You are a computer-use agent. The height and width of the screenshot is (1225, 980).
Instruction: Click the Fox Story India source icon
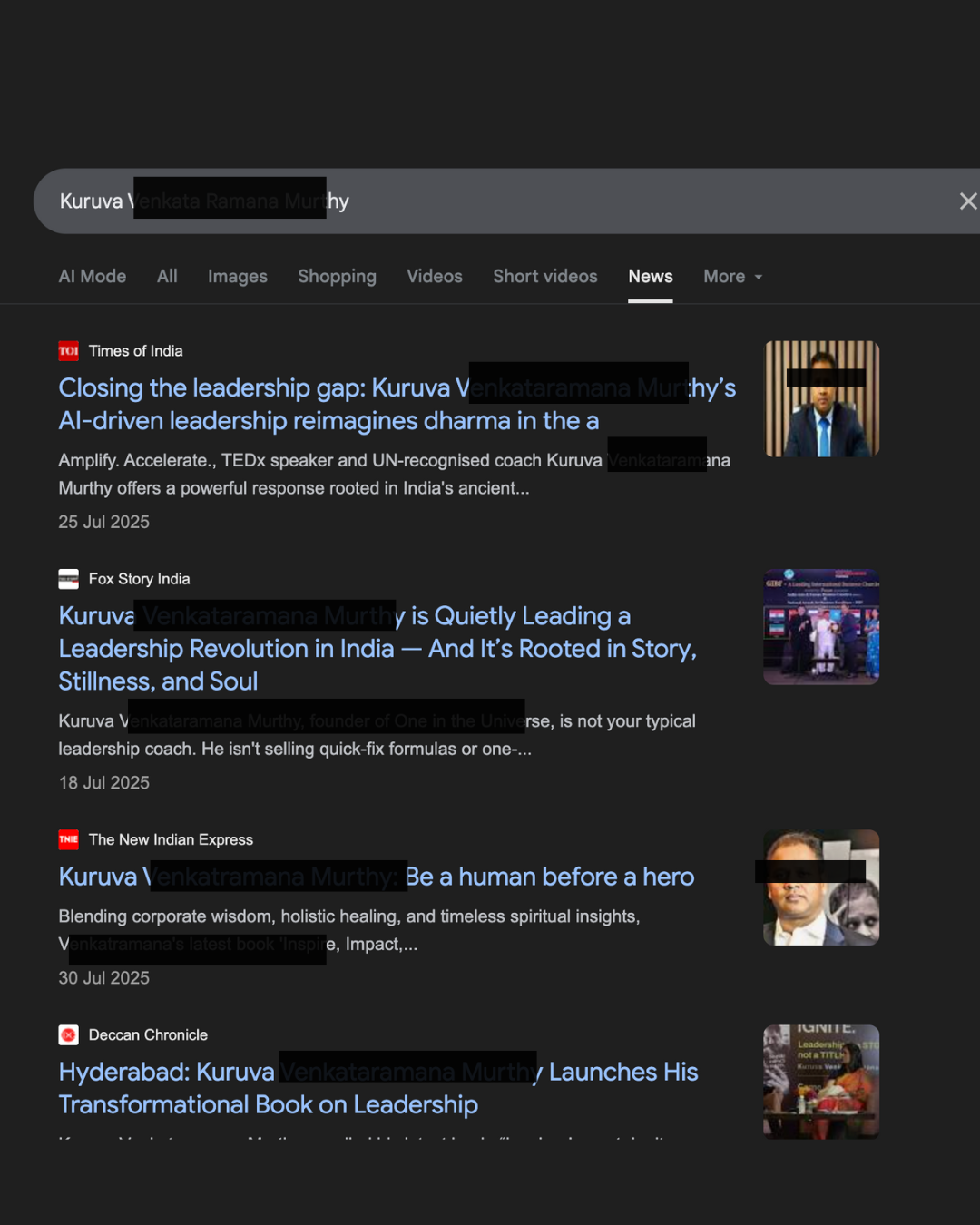[x=68, y=579]
